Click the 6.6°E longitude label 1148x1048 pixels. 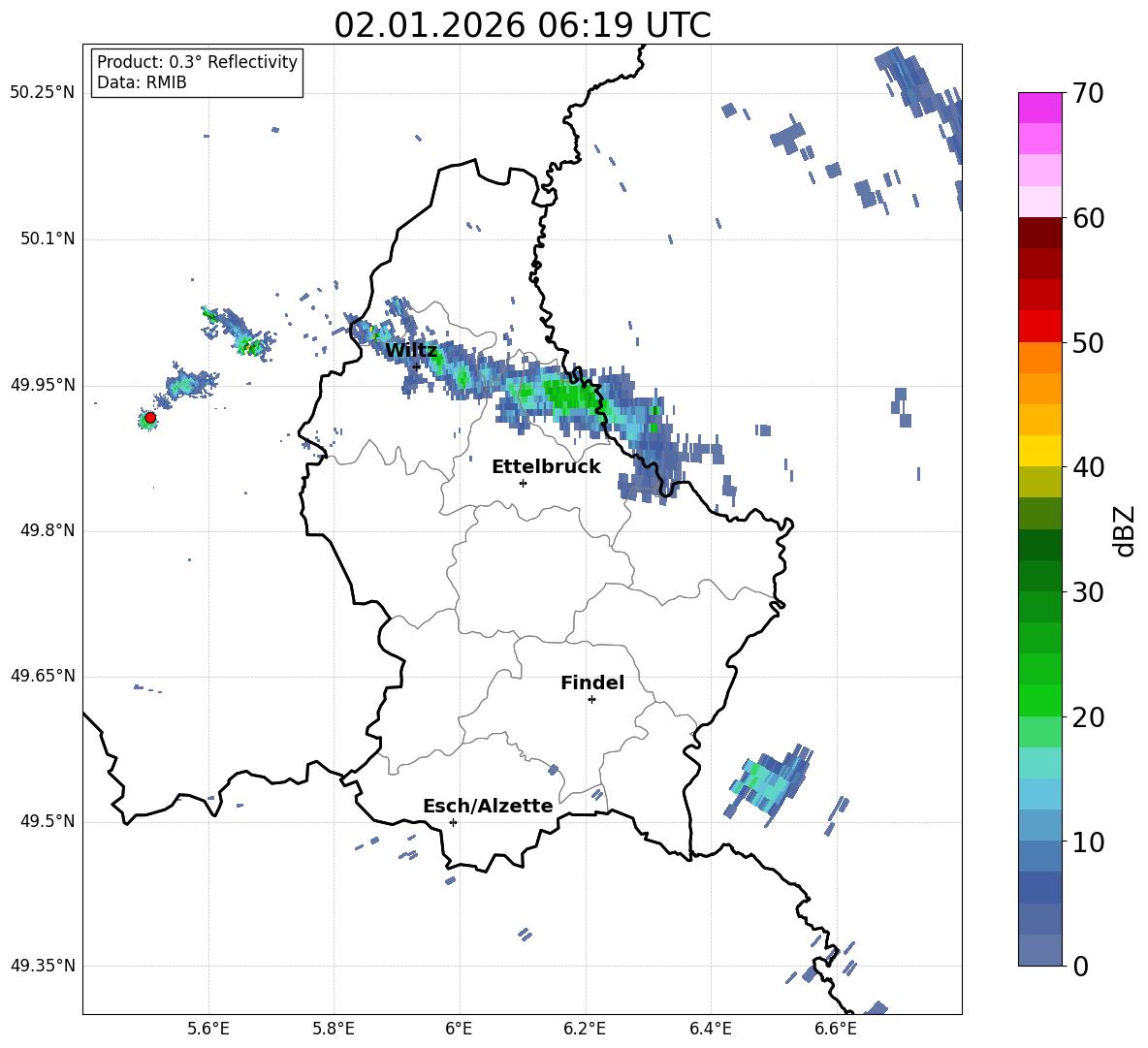tap(836, 1029)
